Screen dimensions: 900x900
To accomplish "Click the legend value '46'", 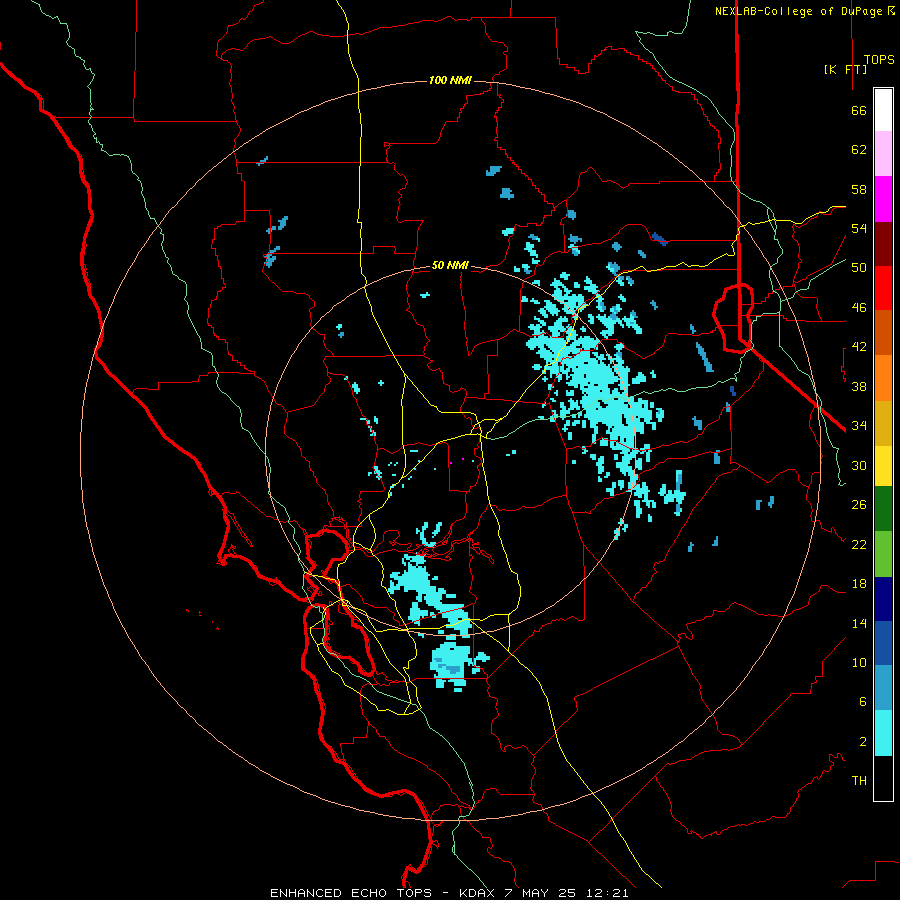I will pos(859,308).
